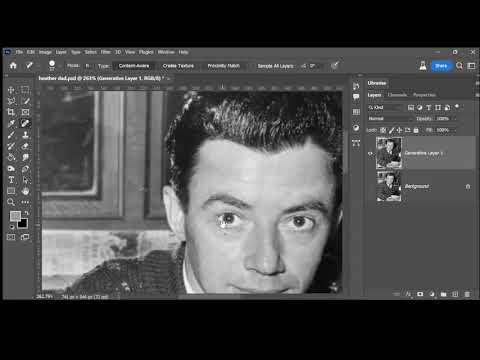Select the Eyedropper tool
Screen dimensions: 480x360
(x=11, y=123)
